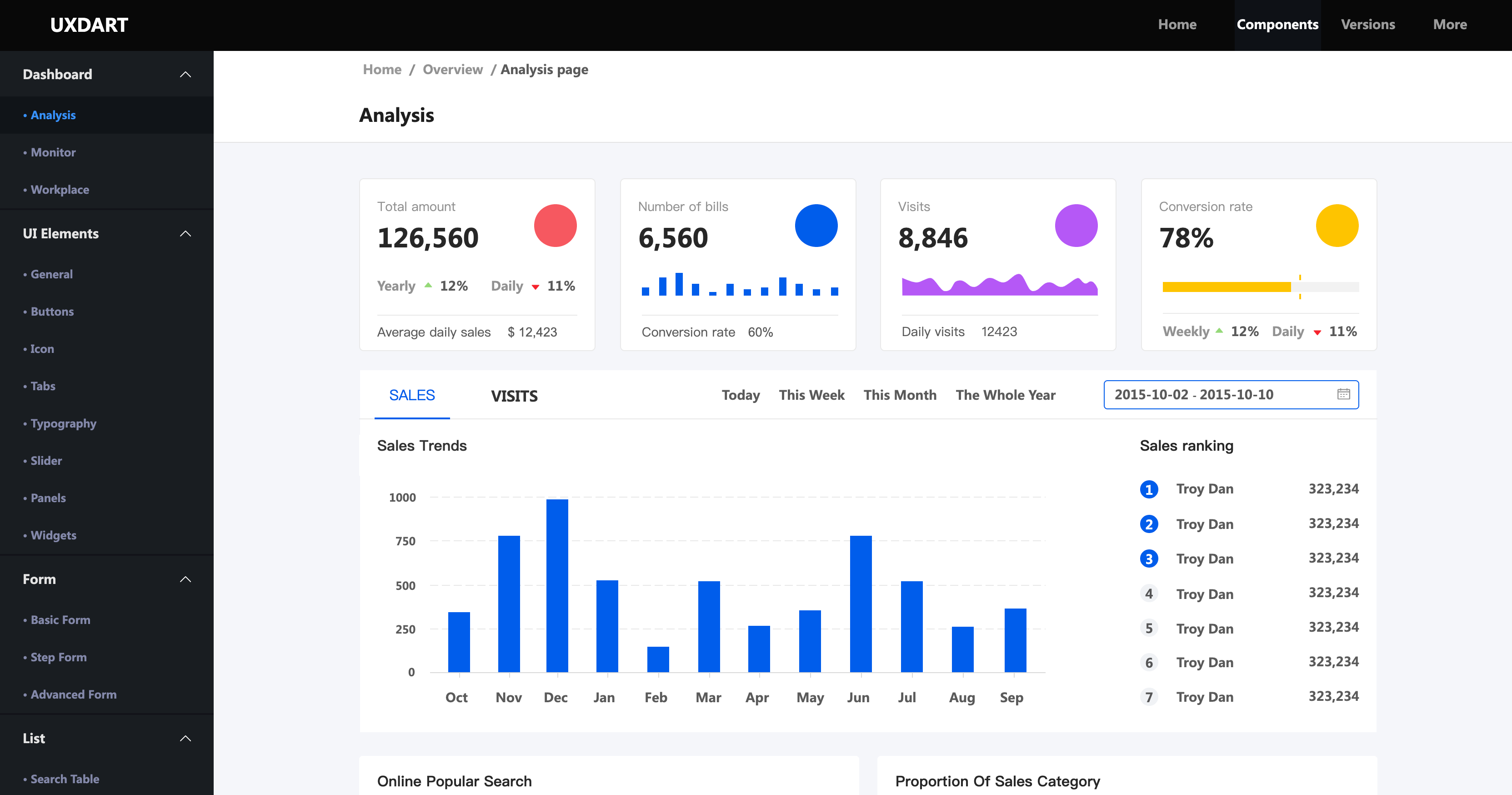Go to Overview breadcrumb link
This screenshot has width=1512, height=795.
click(x=452, y=69)
